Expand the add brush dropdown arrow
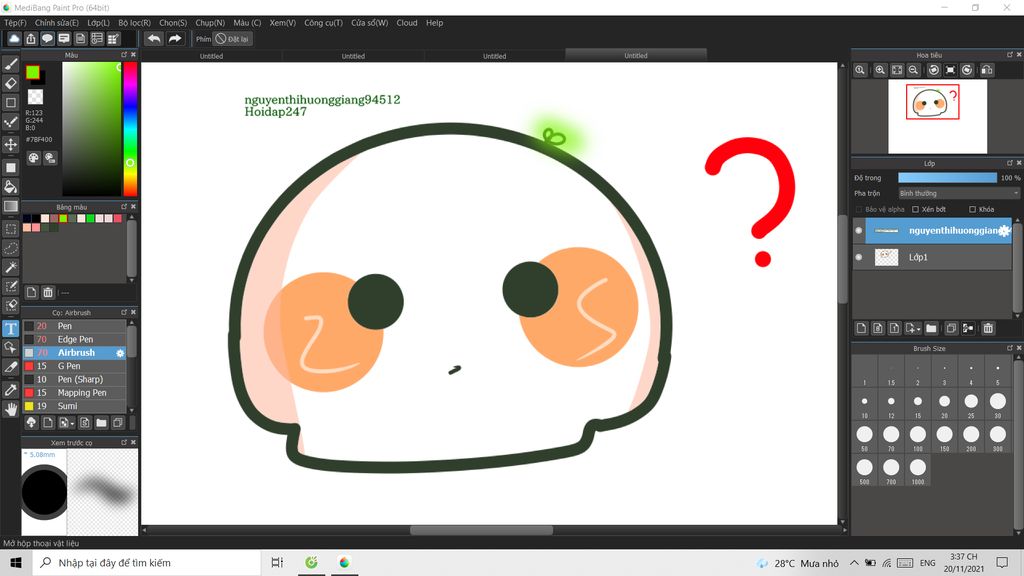Viewport: 1024px width, 576px height. (x=70, y=423)
